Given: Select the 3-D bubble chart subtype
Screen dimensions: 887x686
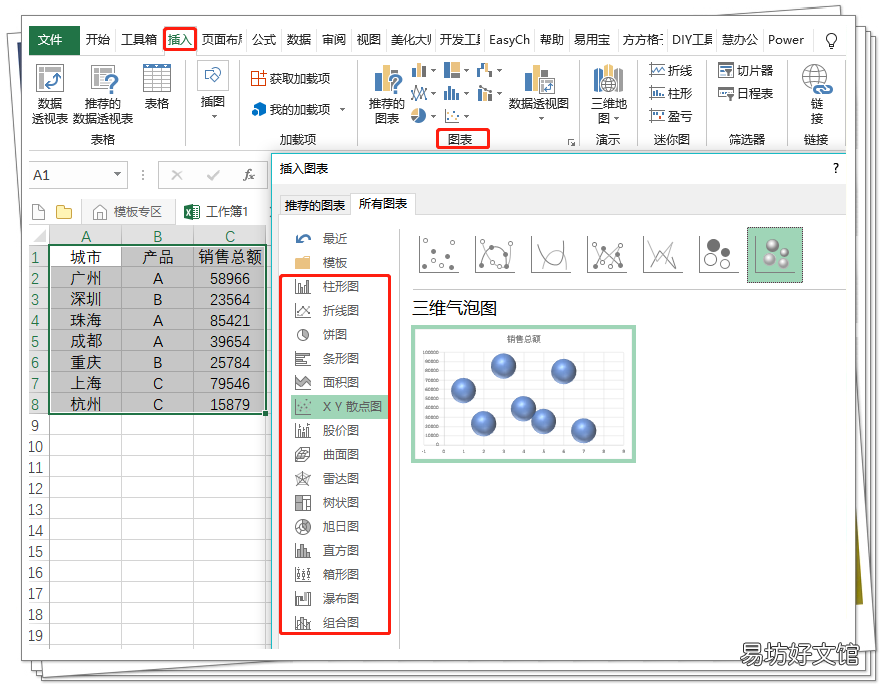Looking at the screenshot, I should pos(775,254).
